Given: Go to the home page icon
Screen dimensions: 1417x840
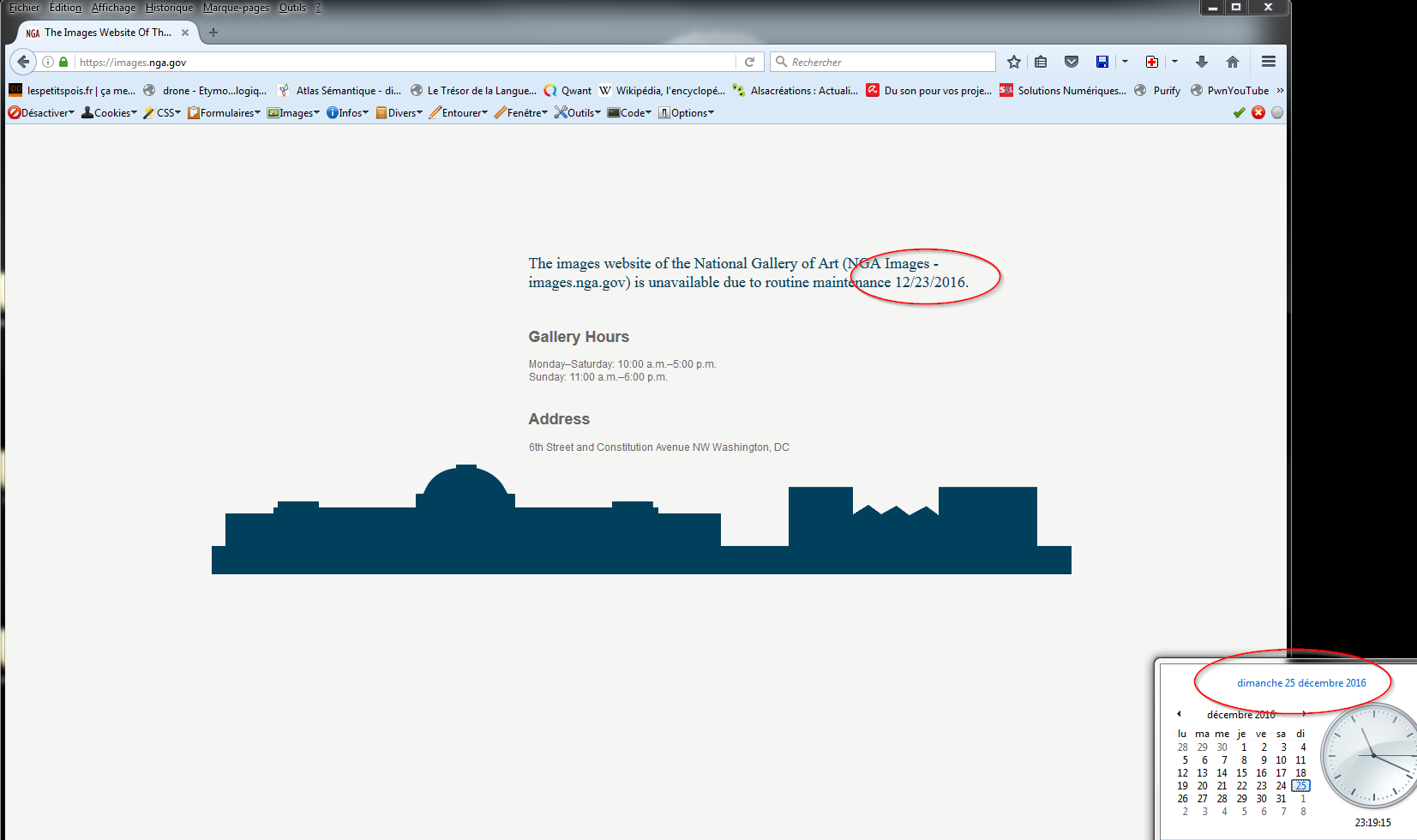Looking at the screenshot, I should point(1233,62).
